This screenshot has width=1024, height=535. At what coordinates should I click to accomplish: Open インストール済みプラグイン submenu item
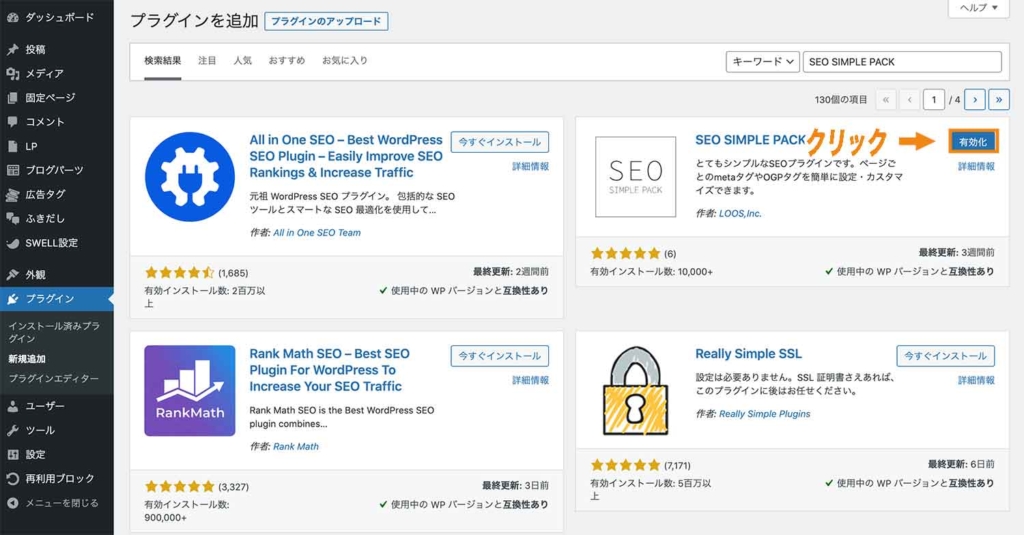click(54, 332)
